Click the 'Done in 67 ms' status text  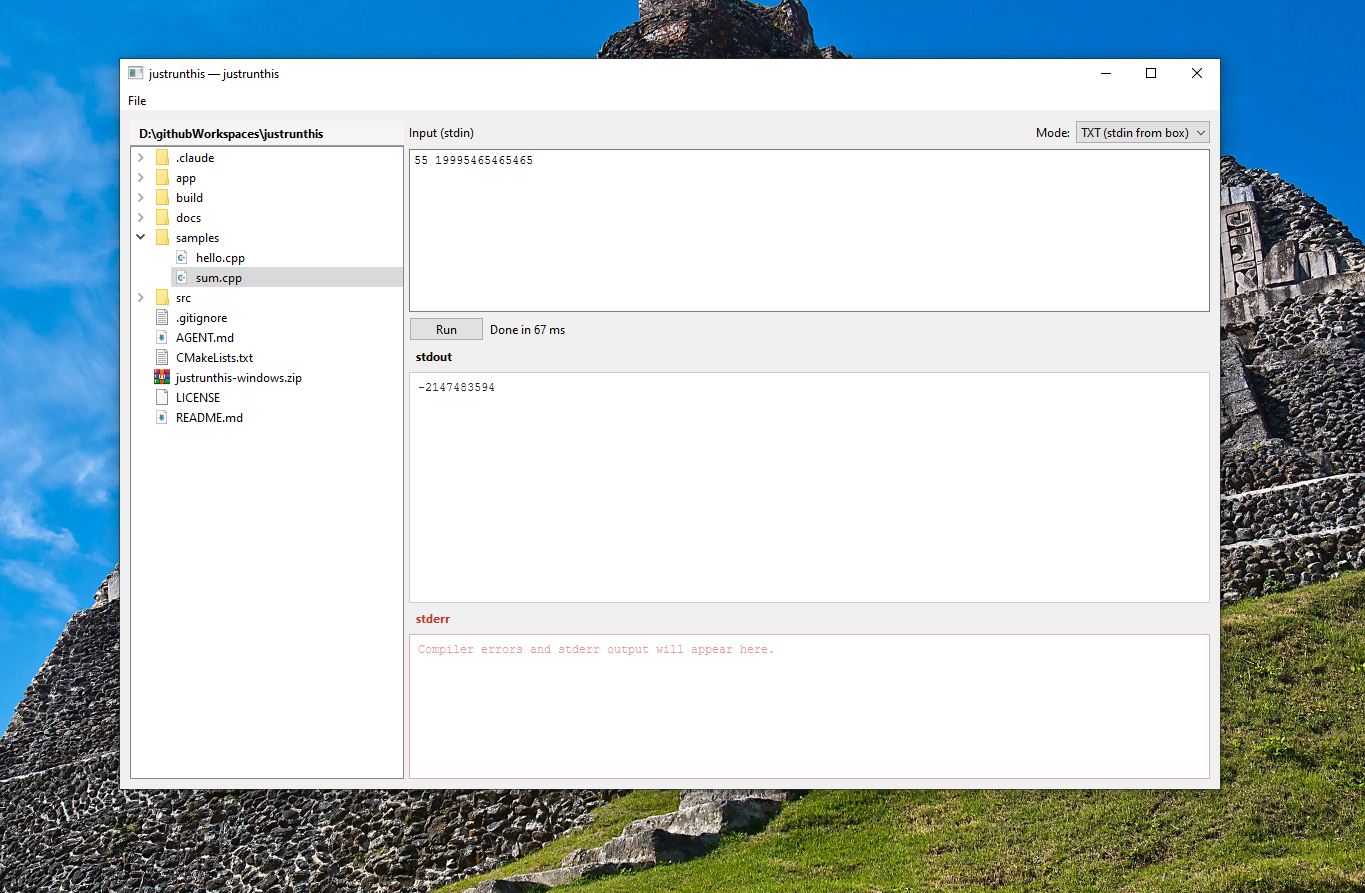(x=527, y=330)
